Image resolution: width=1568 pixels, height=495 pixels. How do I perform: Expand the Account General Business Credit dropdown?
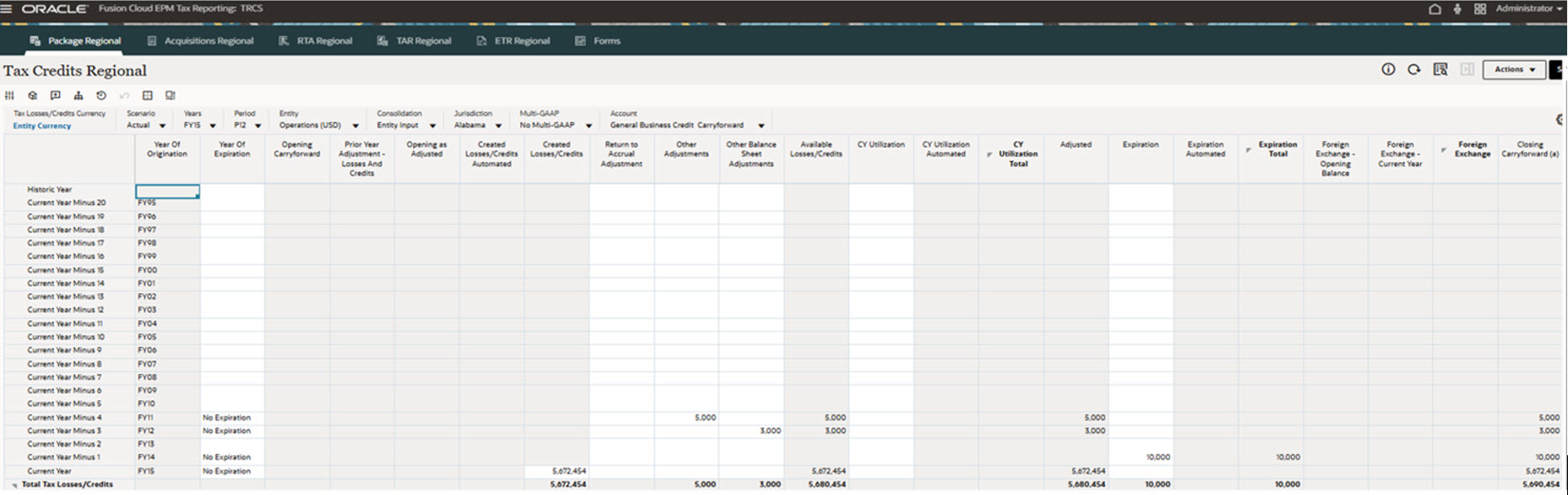tap(761, 126)
